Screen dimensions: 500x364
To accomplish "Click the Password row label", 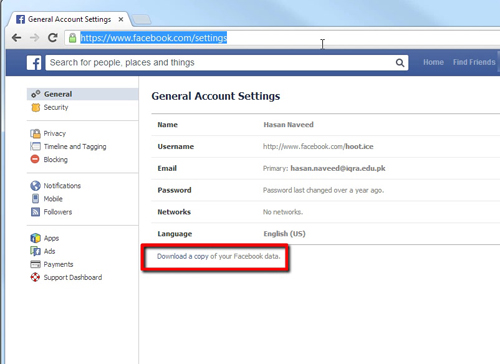I will tap(174, 190).
